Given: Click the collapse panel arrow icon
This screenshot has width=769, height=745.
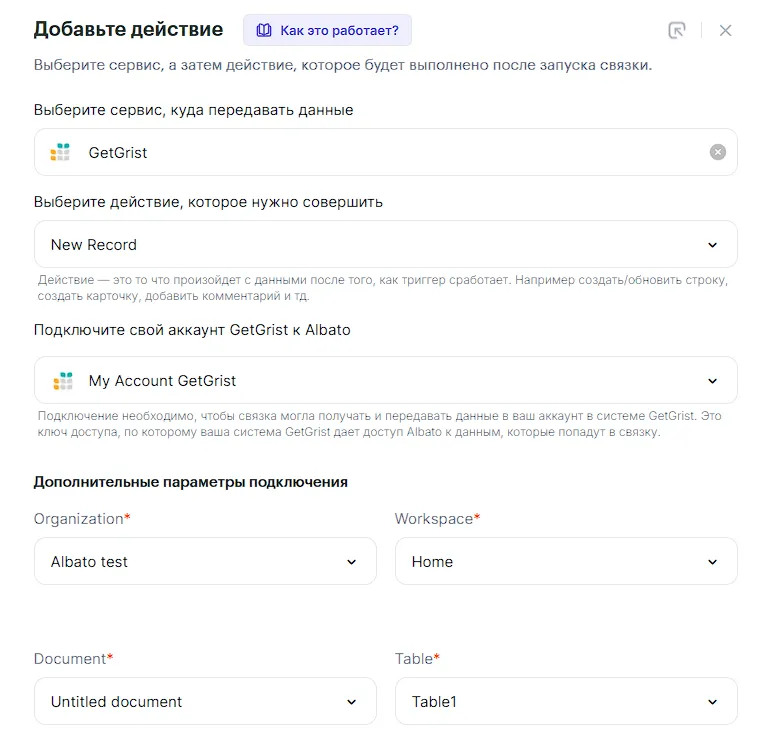Looking at the screenshot, I should 677,30.
